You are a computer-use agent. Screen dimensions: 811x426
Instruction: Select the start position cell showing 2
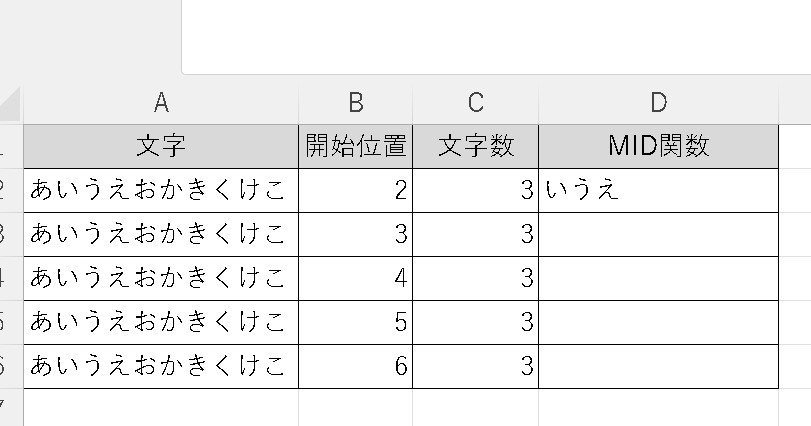pyautogui.click(x=355, y=190)
